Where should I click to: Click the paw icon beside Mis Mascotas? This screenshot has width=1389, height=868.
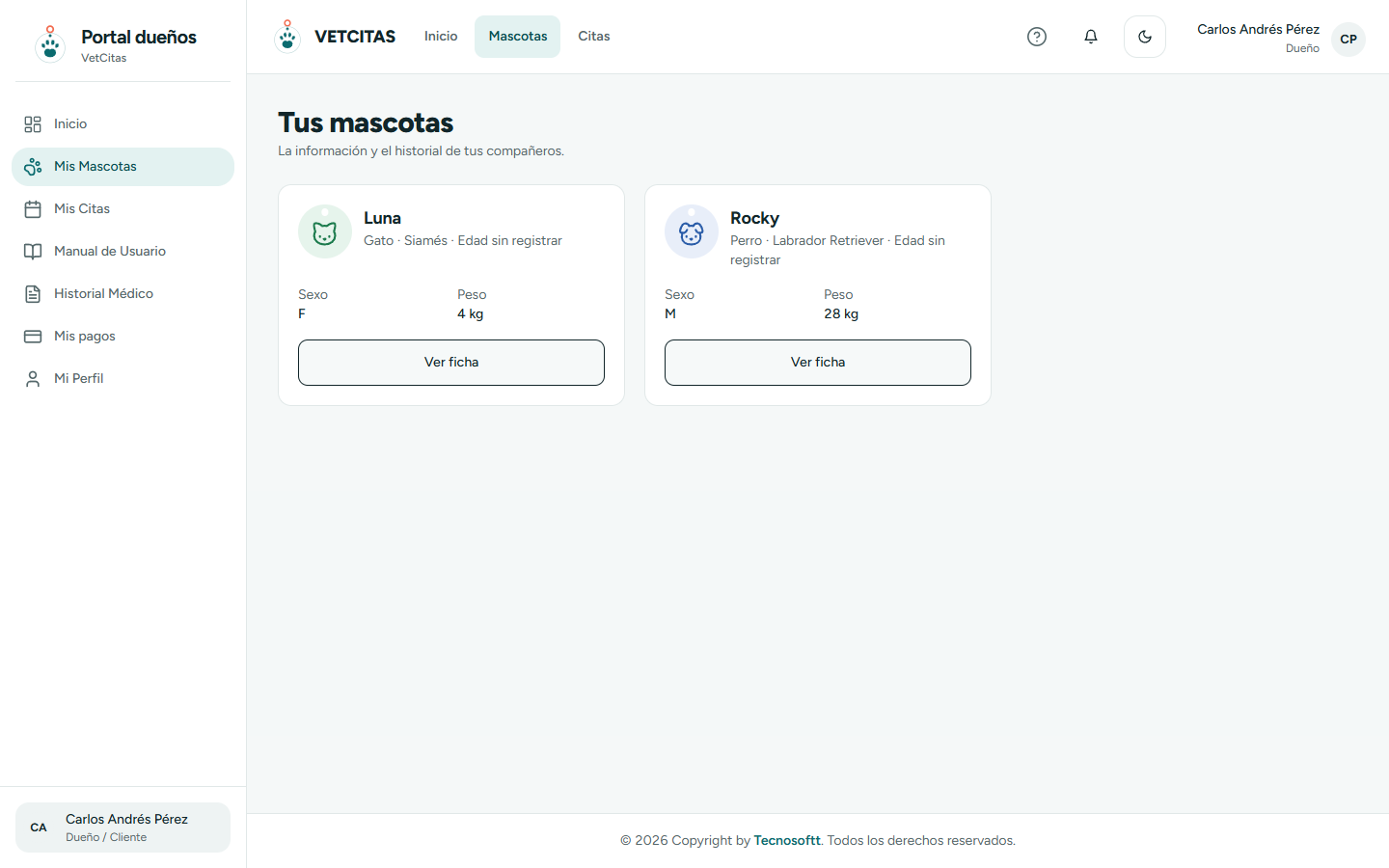tap(33, 167)
